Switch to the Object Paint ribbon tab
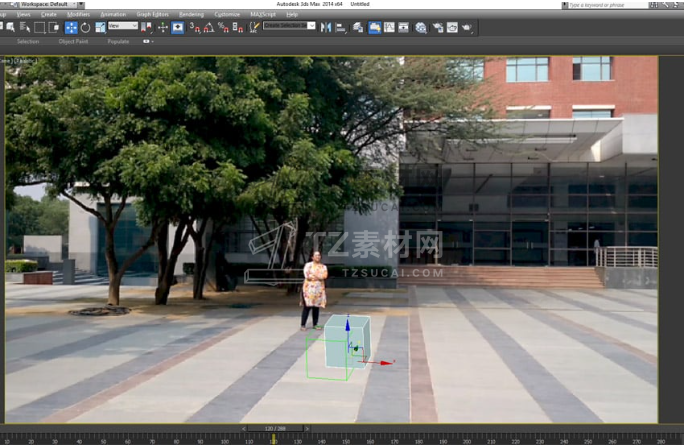The width and height of the screenshot is (688, 445). coord(73,41)
